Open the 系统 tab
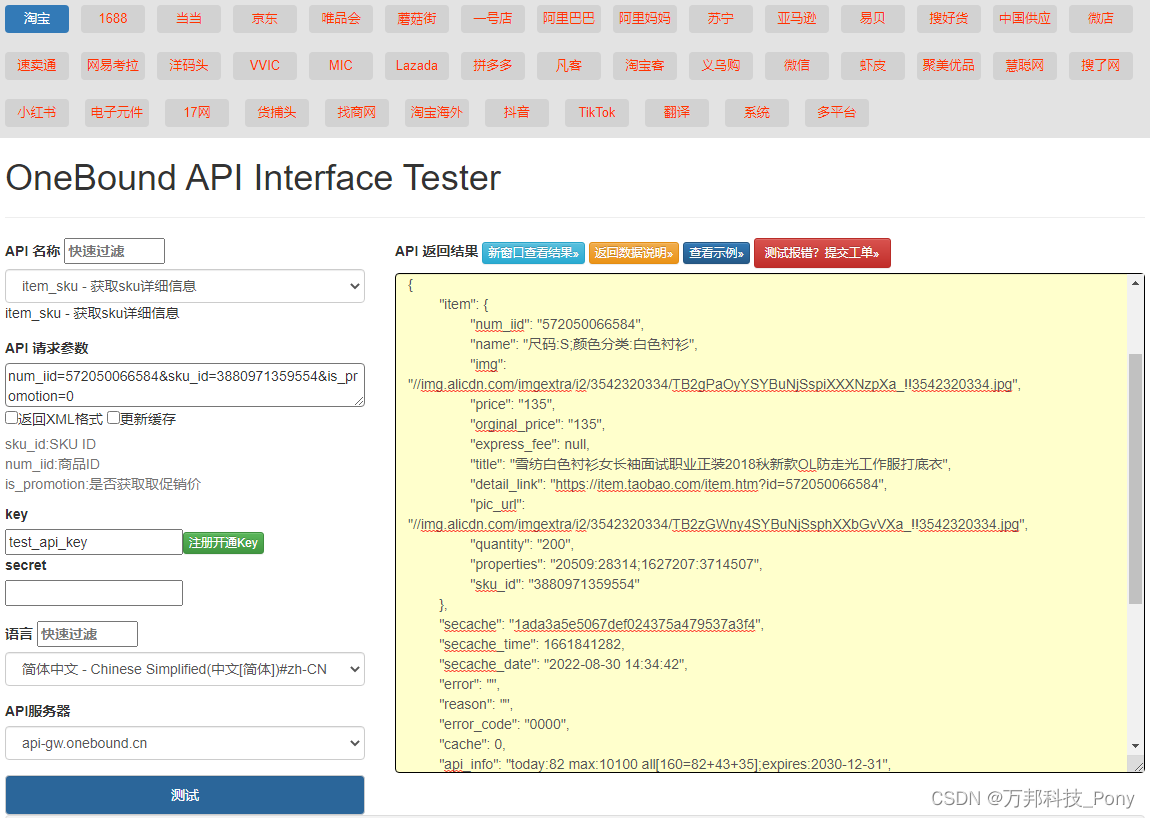The image size is (1150, 818). (757, 112)
